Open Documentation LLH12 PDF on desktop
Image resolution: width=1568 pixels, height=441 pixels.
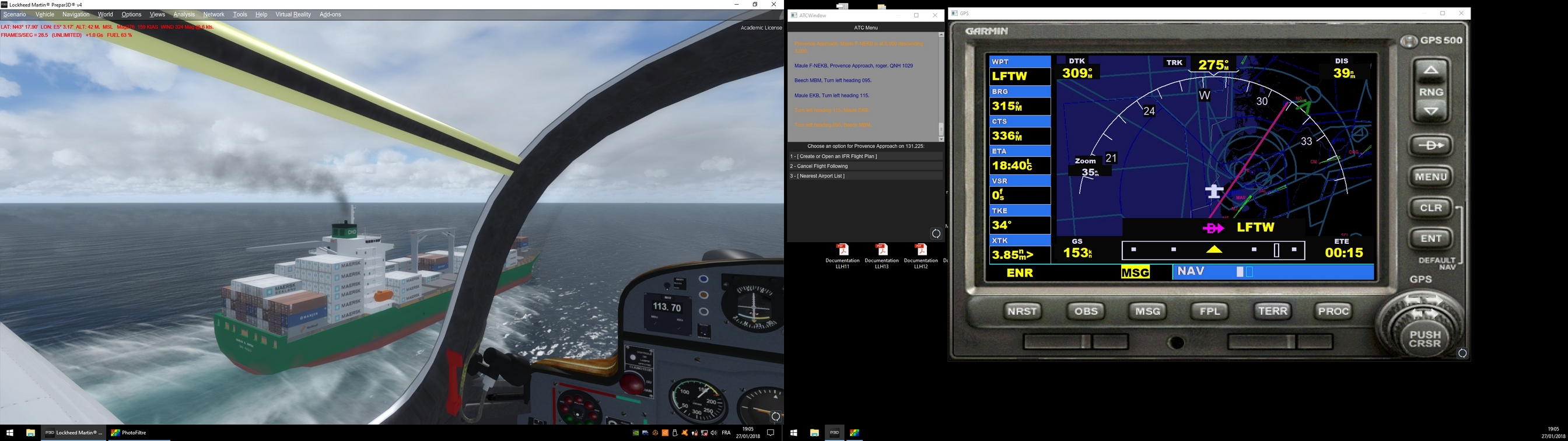tap(921, 256)
